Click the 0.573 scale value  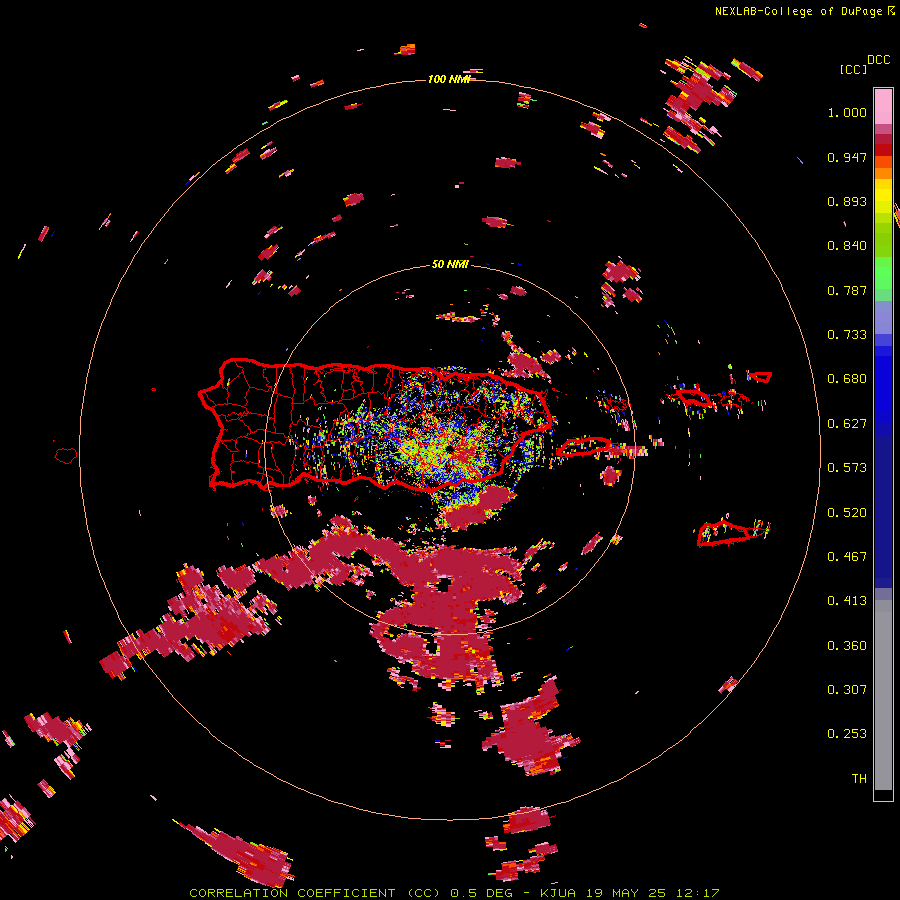pyautogui.click(x=847, y=468)
